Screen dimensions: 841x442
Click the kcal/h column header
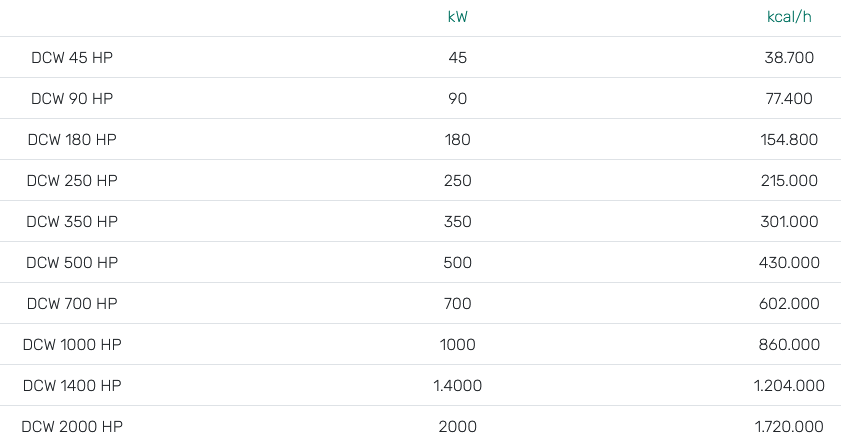point(789,17)
